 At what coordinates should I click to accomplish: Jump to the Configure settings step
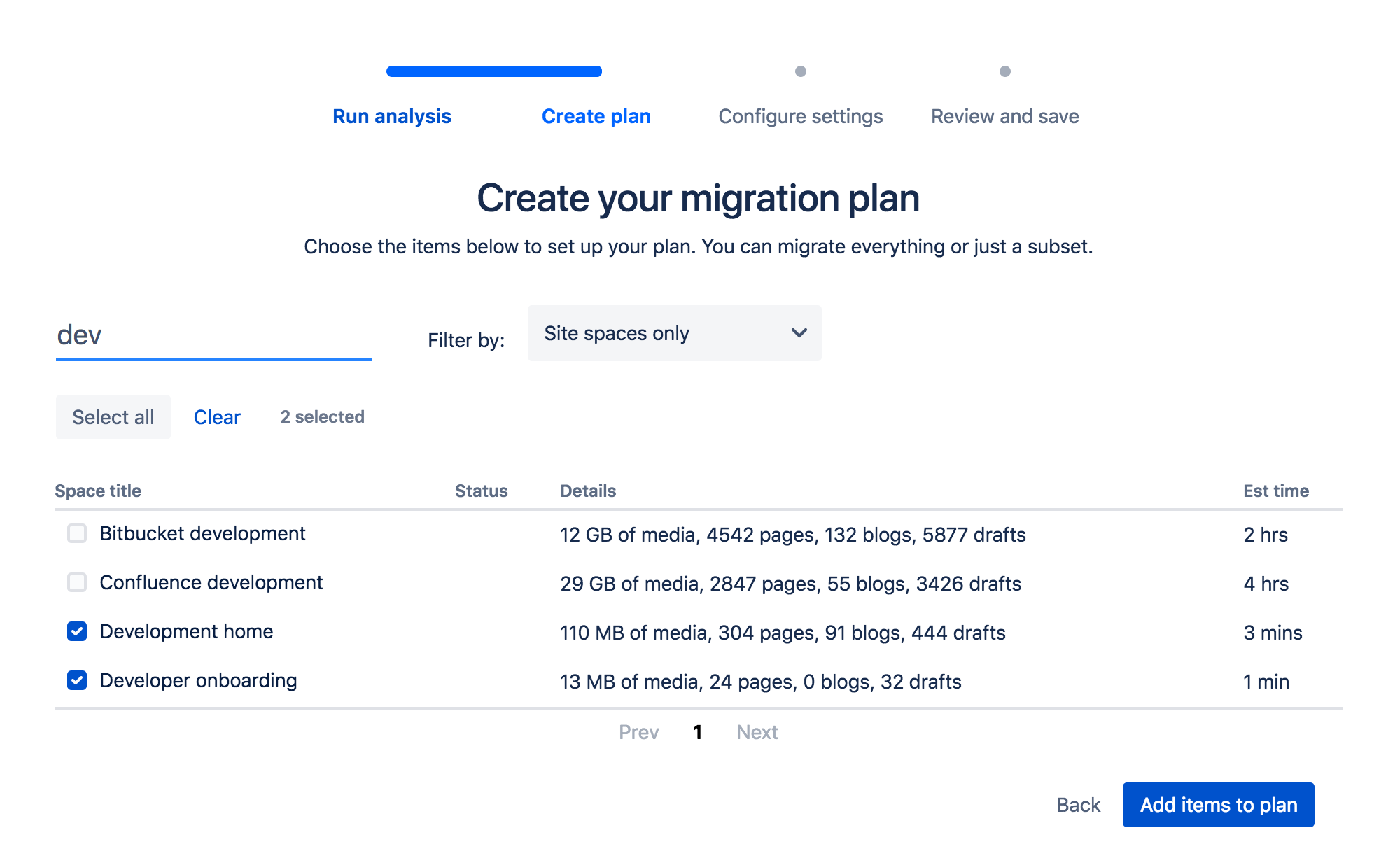[x=801, y=116]
